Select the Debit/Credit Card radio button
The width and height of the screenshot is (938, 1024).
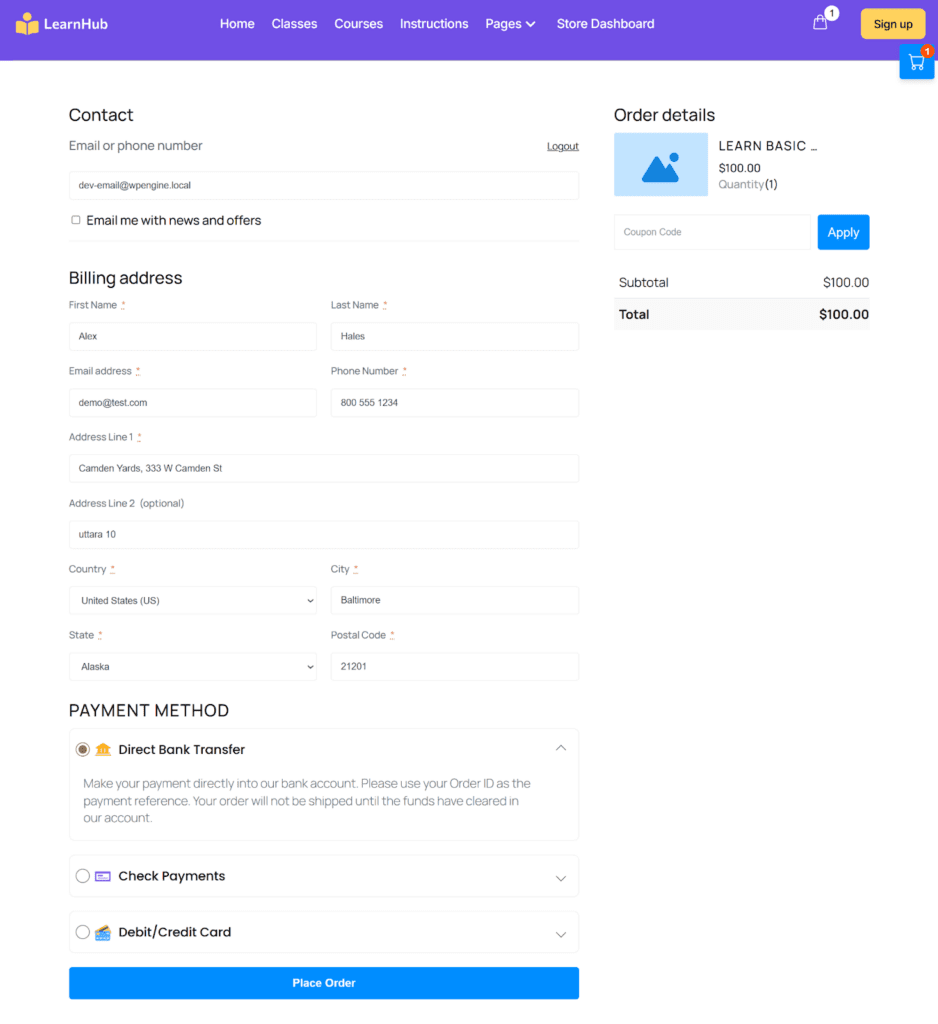83,931
